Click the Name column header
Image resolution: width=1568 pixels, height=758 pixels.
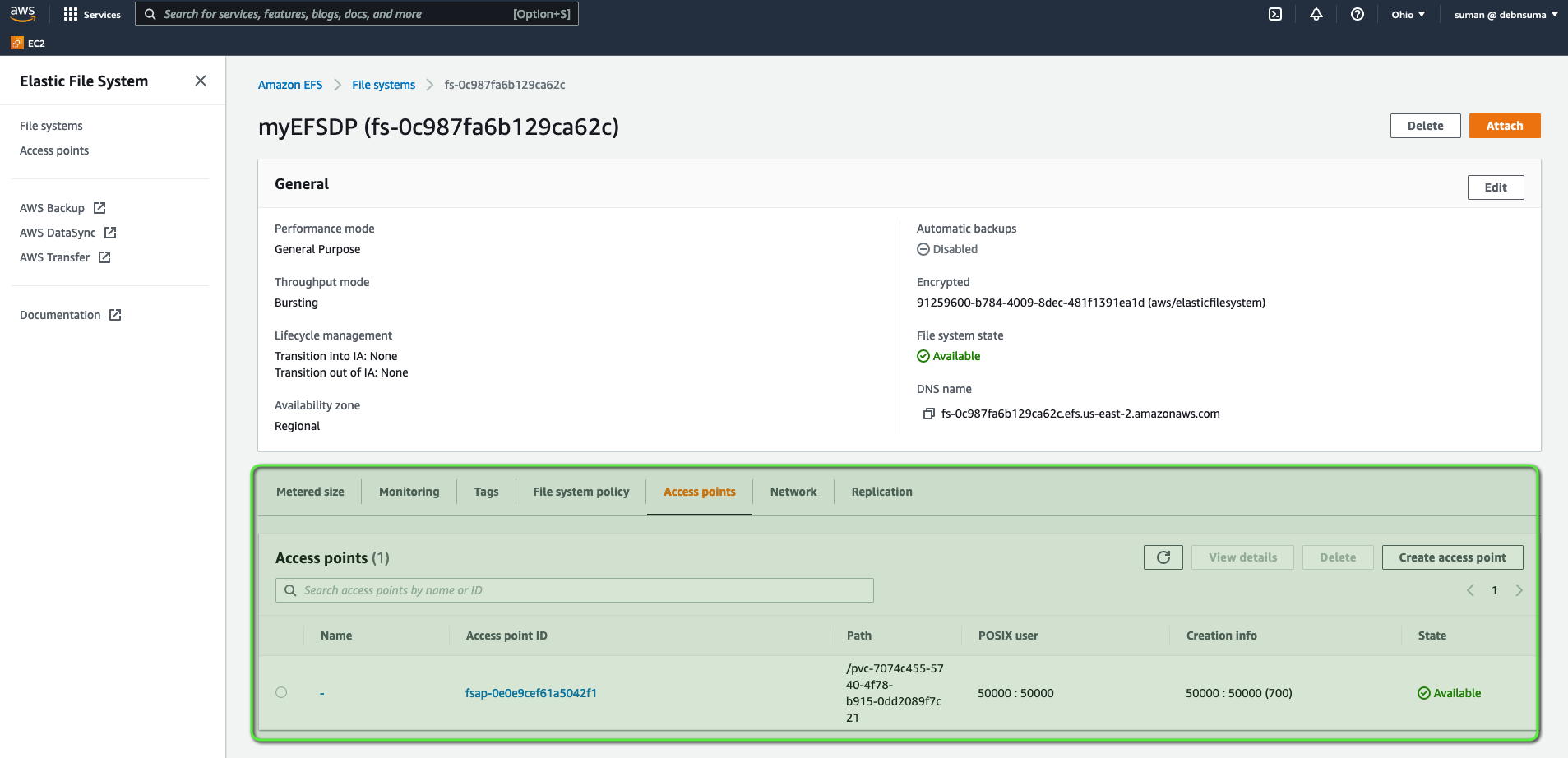[336, 636]
